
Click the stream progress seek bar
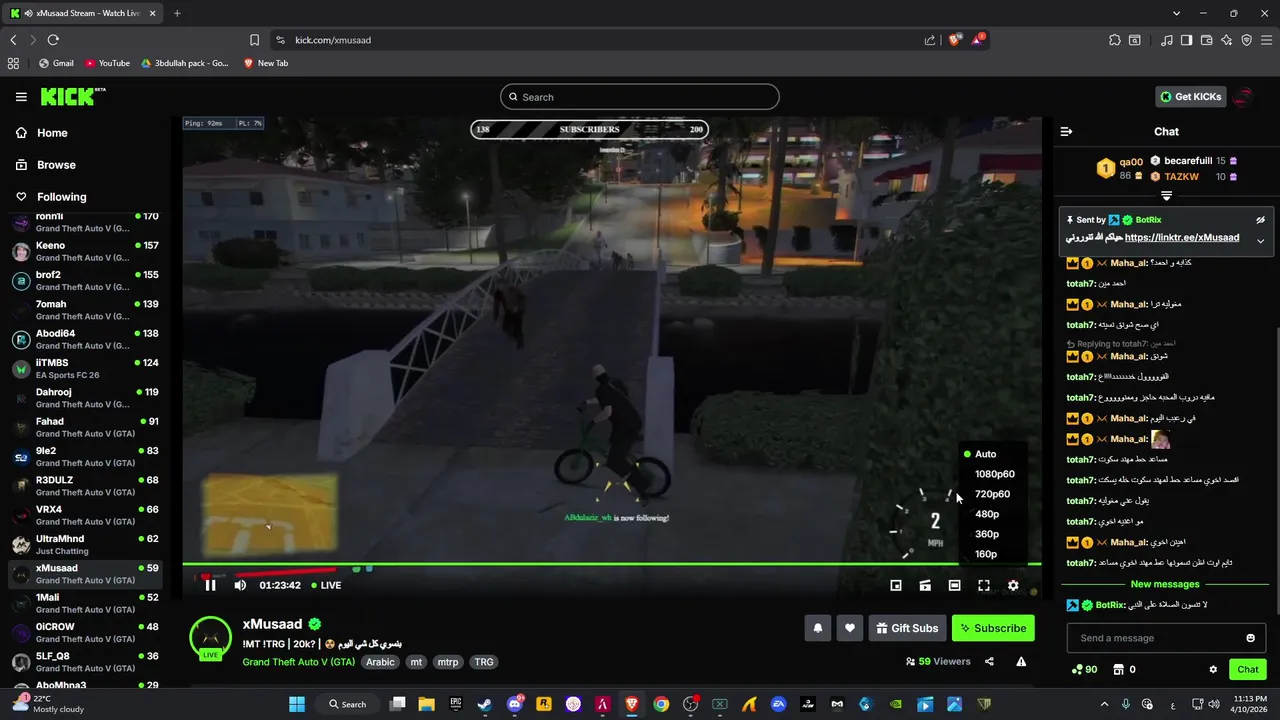tap(611, 564)
